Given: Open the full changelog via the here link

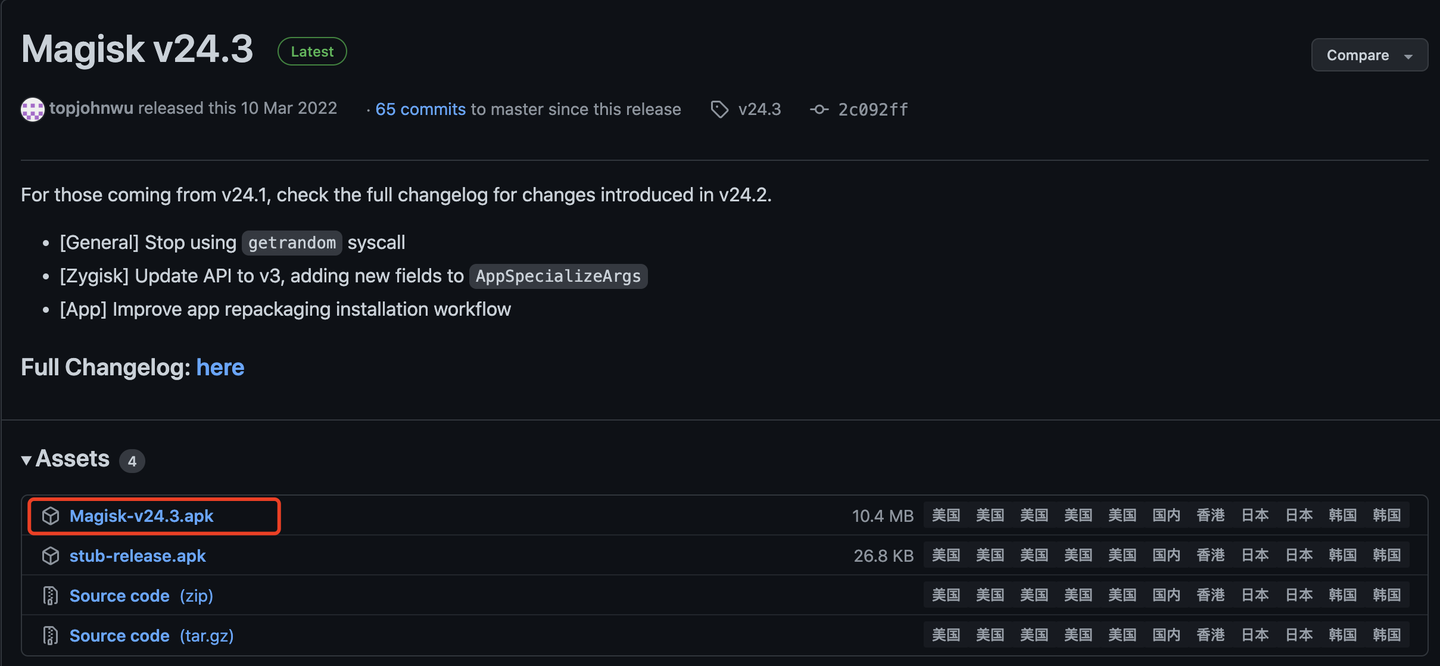Looking at the screenshot, I should (220, 367).
